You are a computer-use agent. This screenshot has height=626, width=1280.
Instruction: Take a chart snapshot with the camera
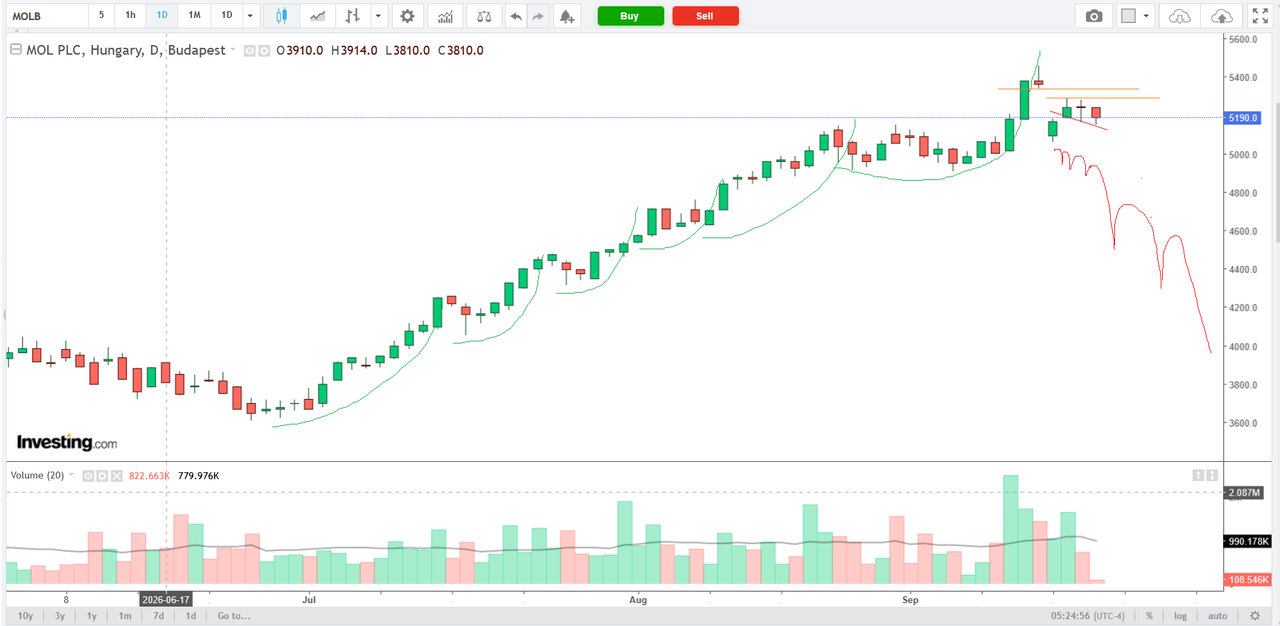[x=1094, y=16]
